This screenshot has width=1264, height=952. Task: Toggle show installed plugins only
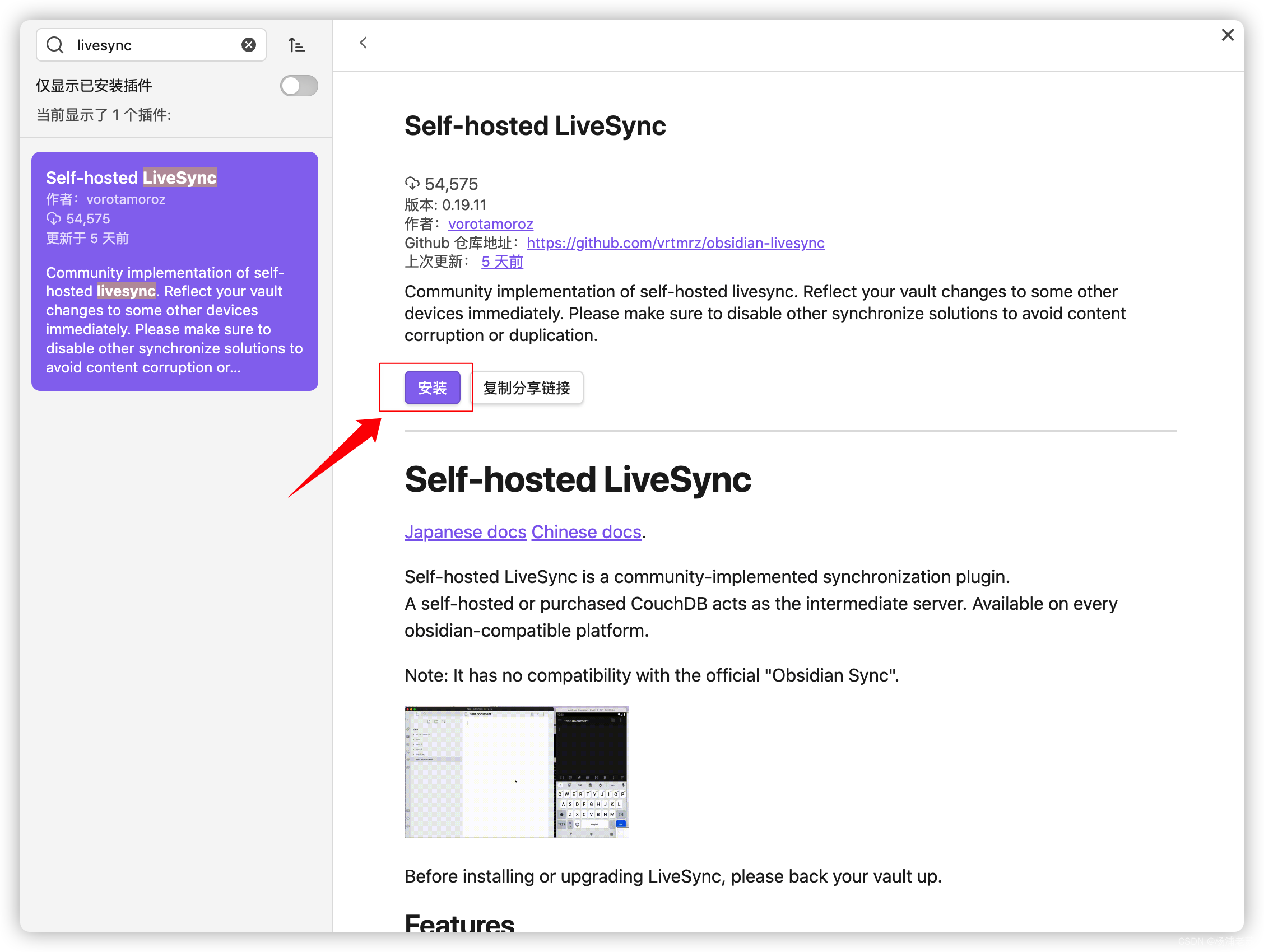tap(299, 86)
